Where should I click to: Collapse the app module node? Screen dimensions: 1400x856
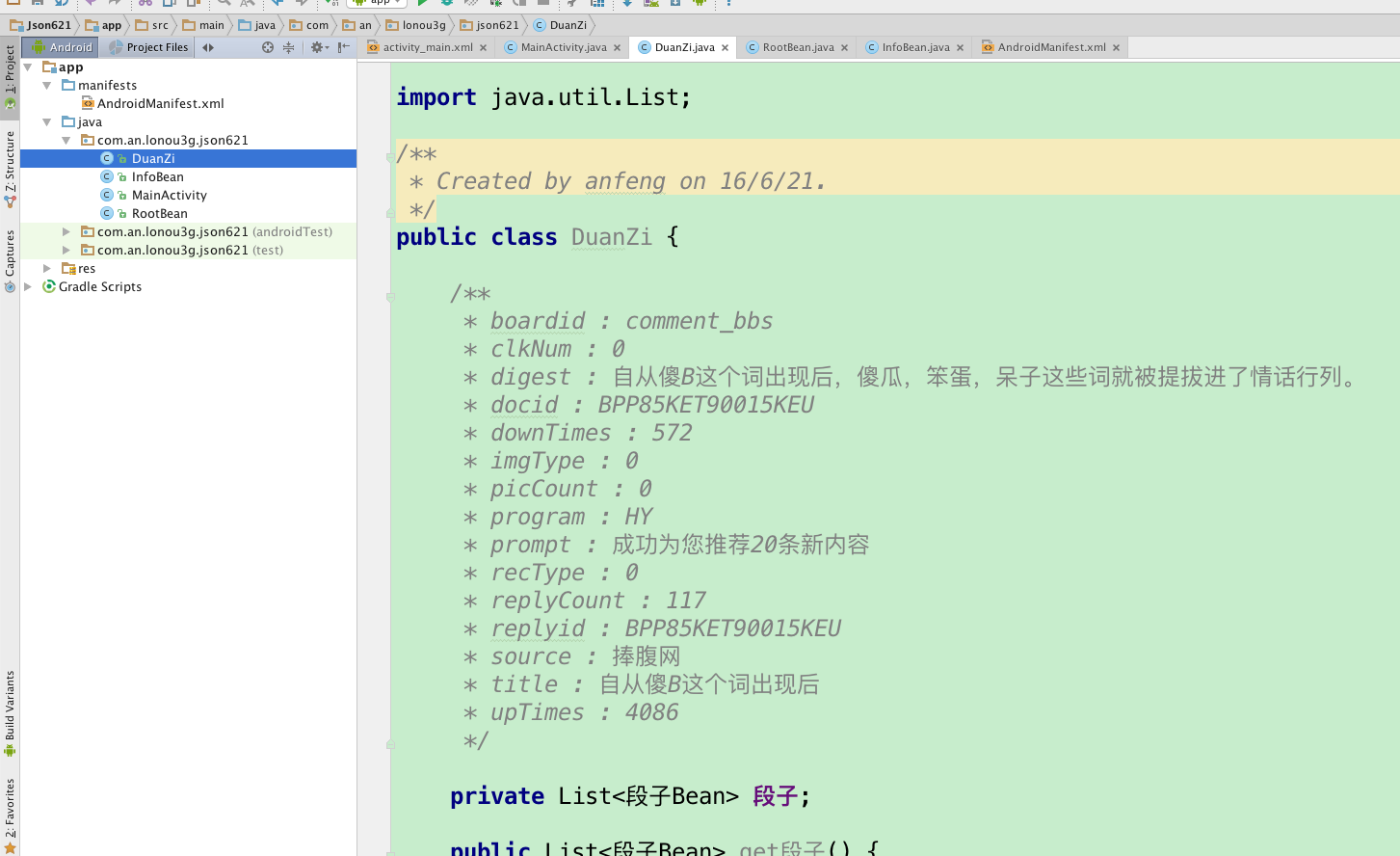click(28, 67)
